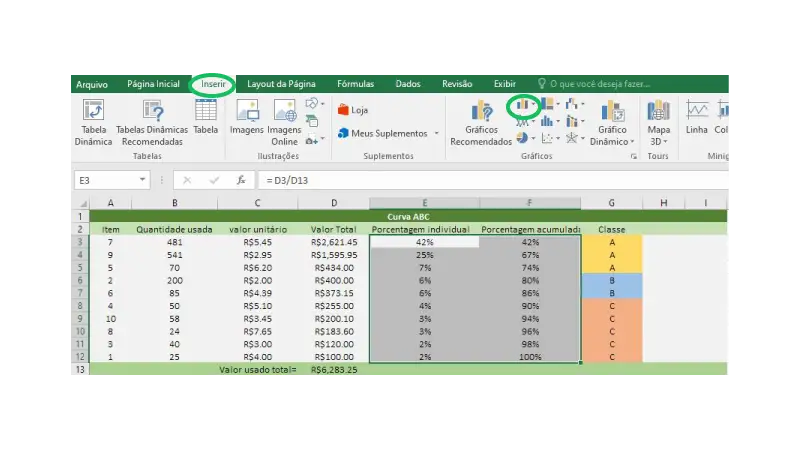Insert a column or bar chart
Viewport: 800px width, 450px height.
[522, 105]
